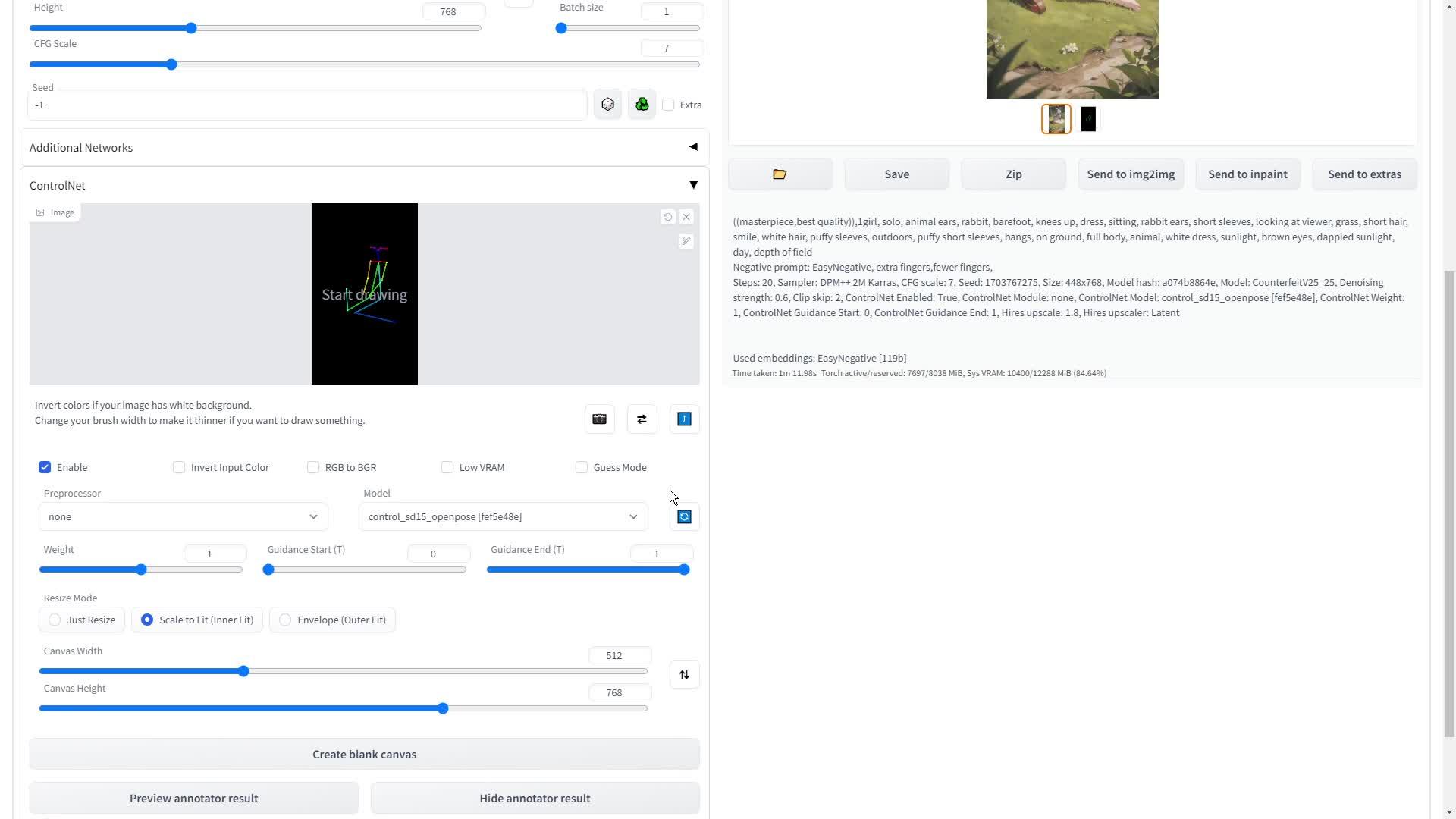Enable the Low VRAM checkbox
Image resolution: width=1456 pixels, height=819 pixels.
(447, 467)
